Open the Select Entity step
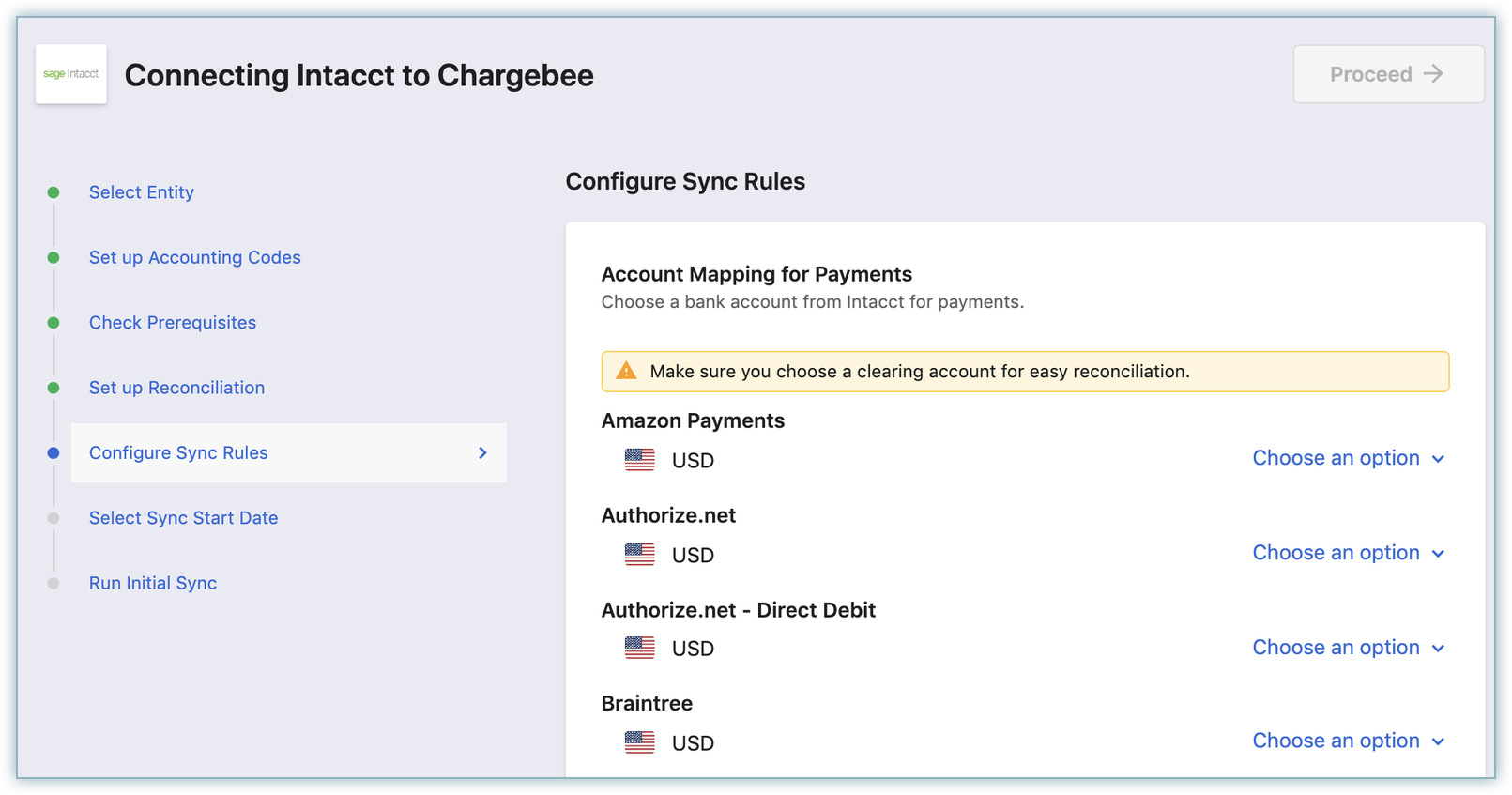 [142, 192]
